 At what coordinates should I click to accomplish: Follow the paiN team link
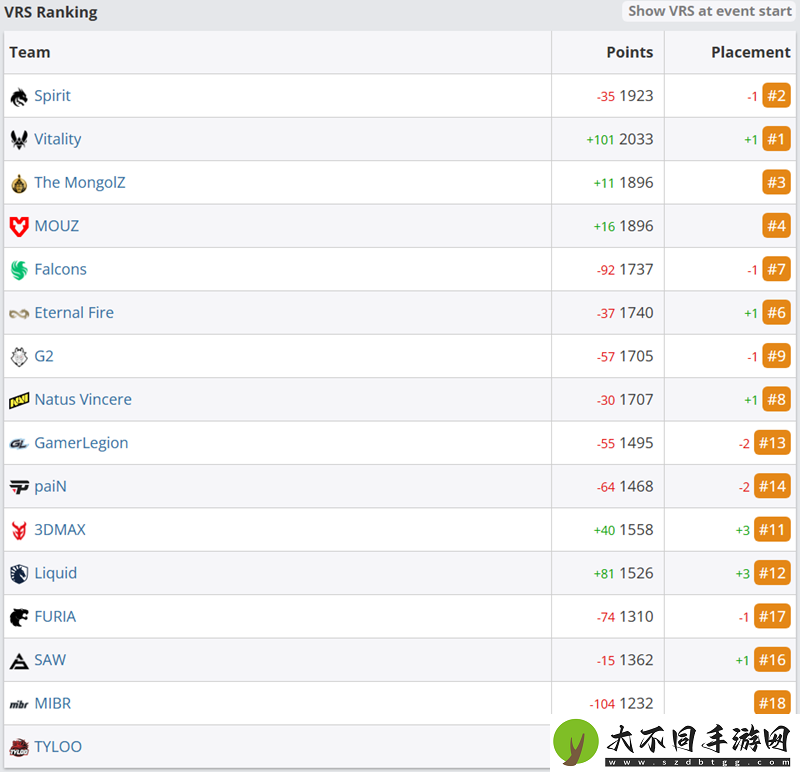tap(51, 486)
